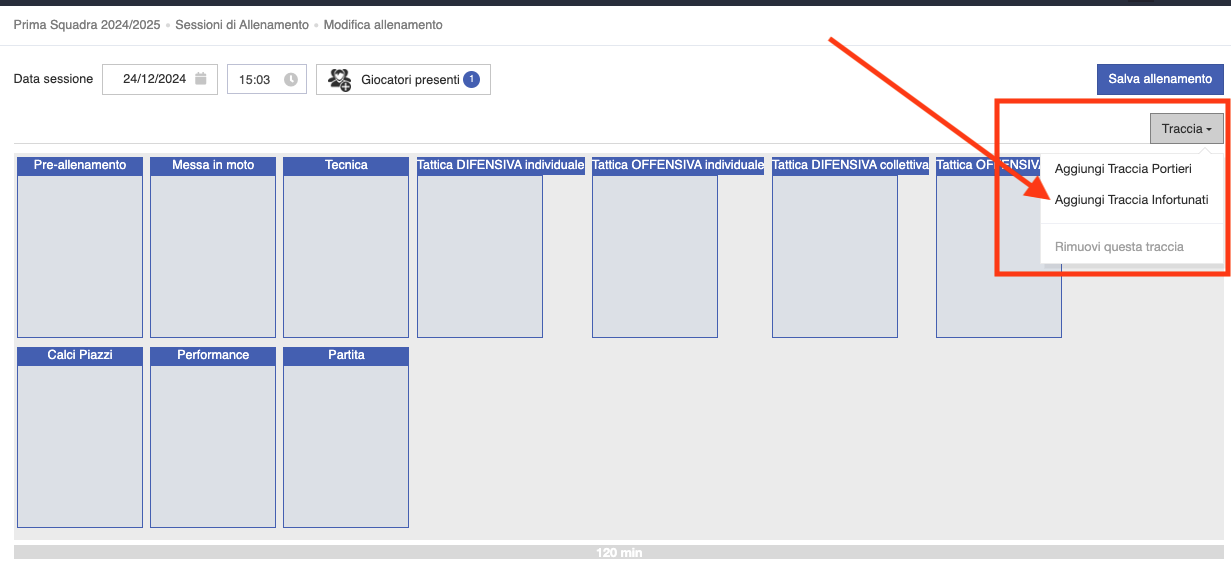1231x569 pixels.
Task: Click the present players count badge
Action: pyautogui.click(x=471, y=79)
